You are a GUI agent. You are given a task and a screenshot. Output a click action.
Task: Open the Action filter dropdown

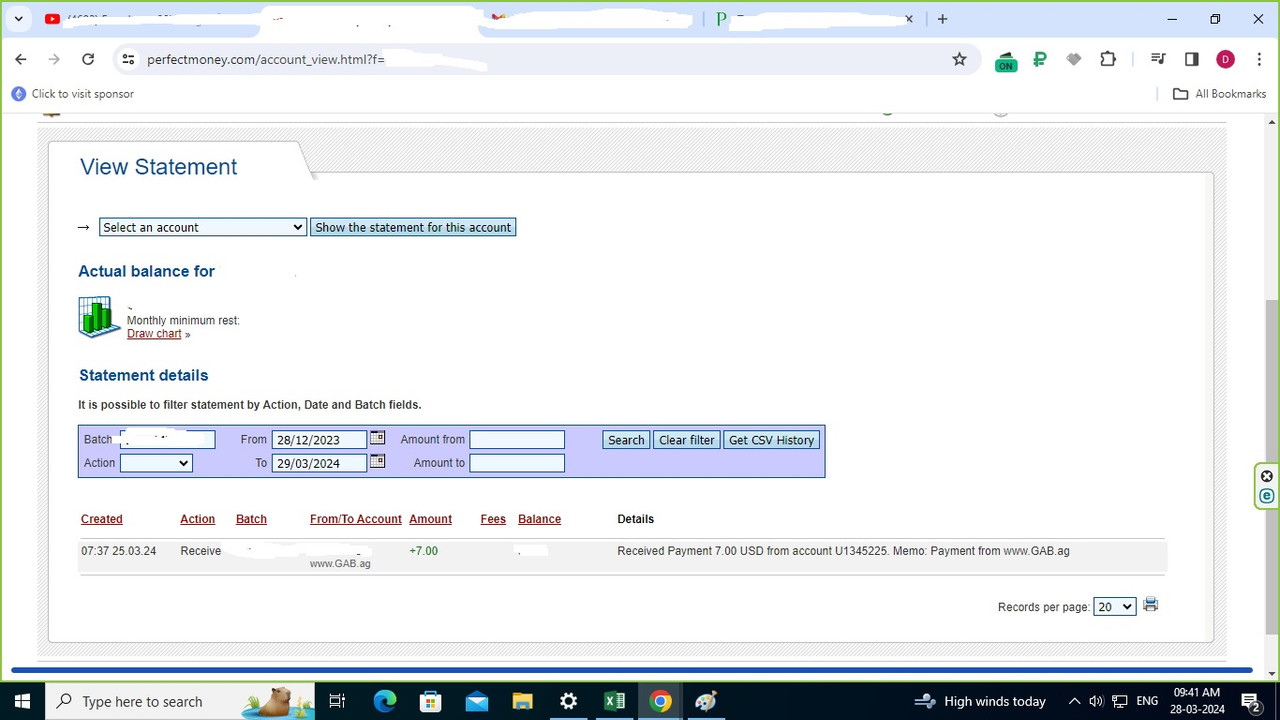[x=156, y=463]
